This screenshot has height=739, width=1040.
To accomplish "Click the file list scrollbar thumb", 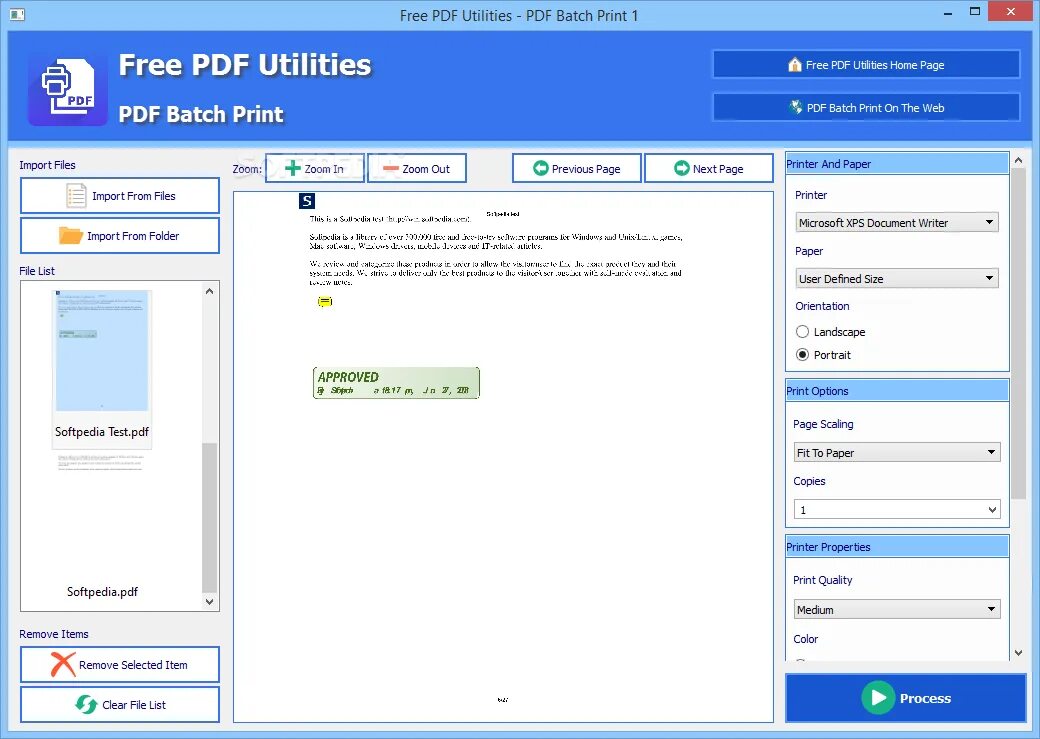I will pos(209,517).
